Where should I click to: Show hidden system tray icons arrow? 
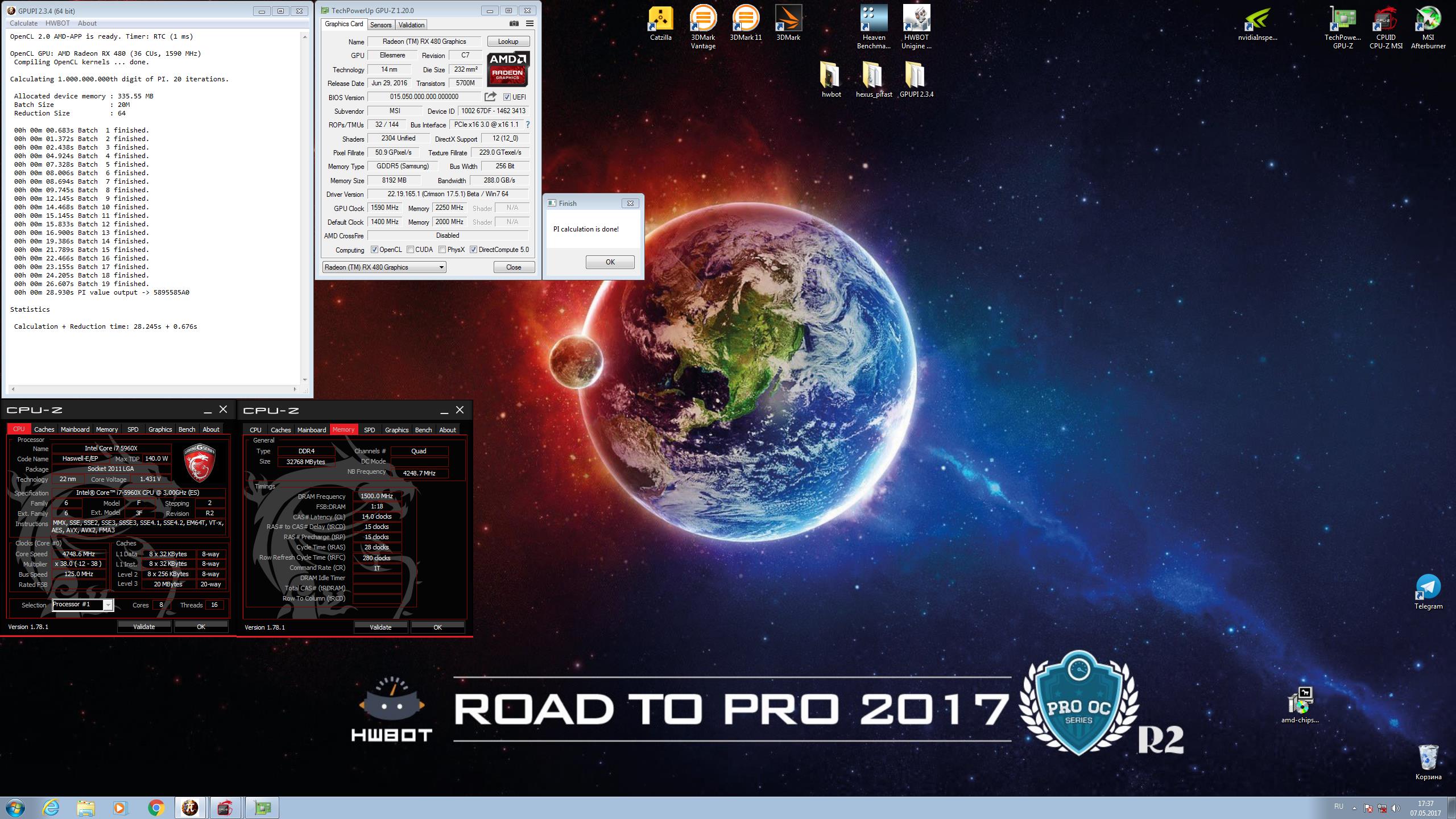tap(1354, 808)
